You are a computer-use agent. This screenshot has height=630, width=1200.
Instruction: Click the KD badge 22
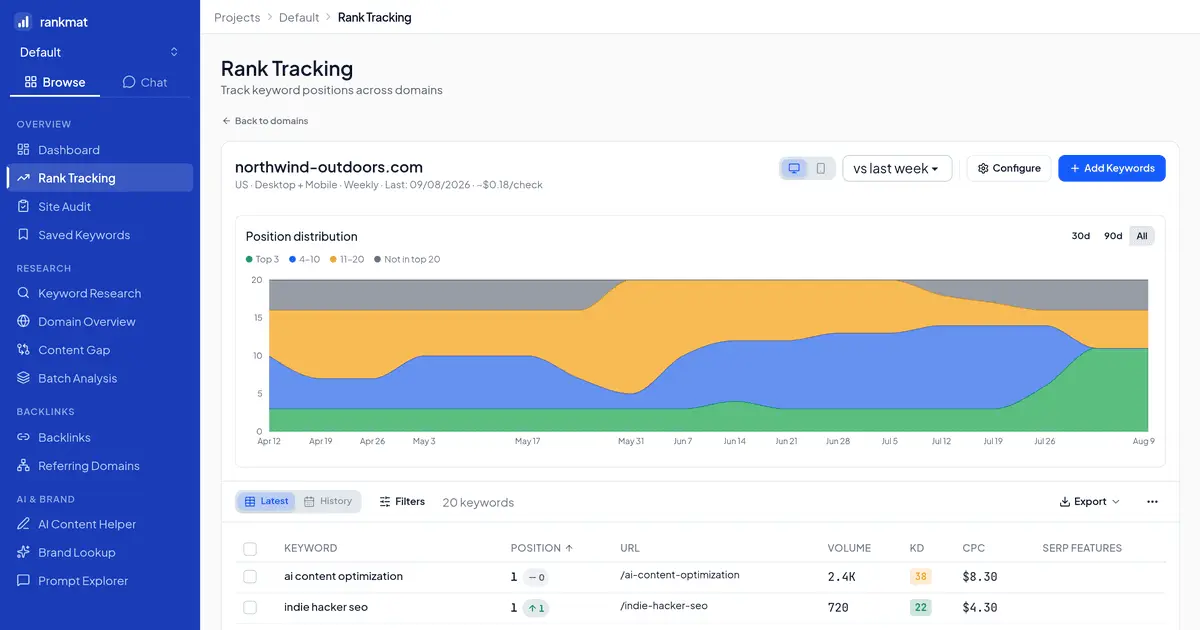click(x=921, y=607)
